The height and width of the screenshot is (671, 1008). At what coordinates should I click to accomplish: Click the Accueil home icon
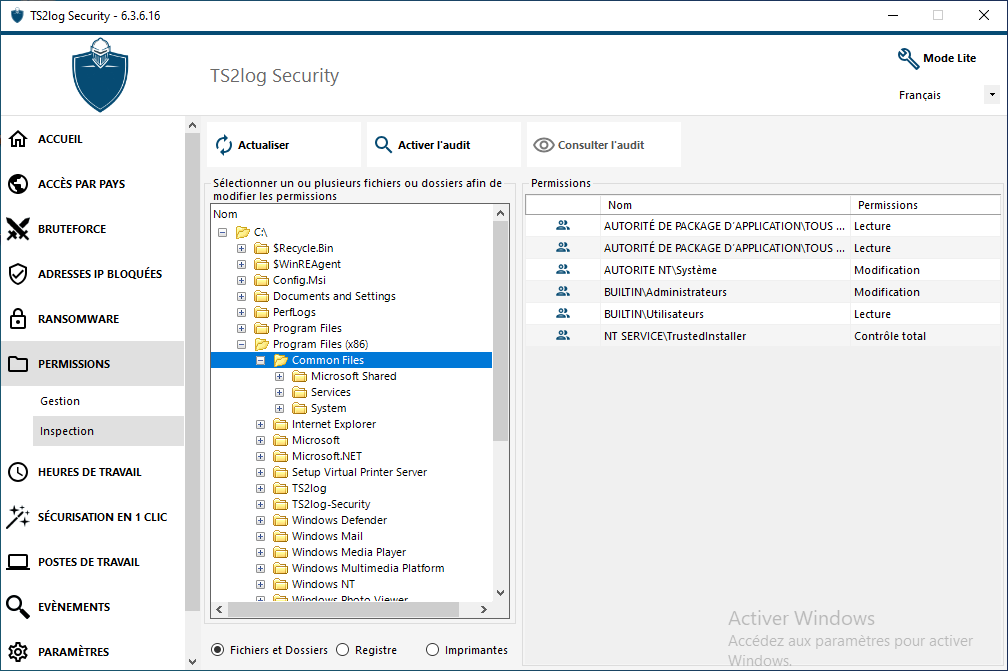coord(18,139)
